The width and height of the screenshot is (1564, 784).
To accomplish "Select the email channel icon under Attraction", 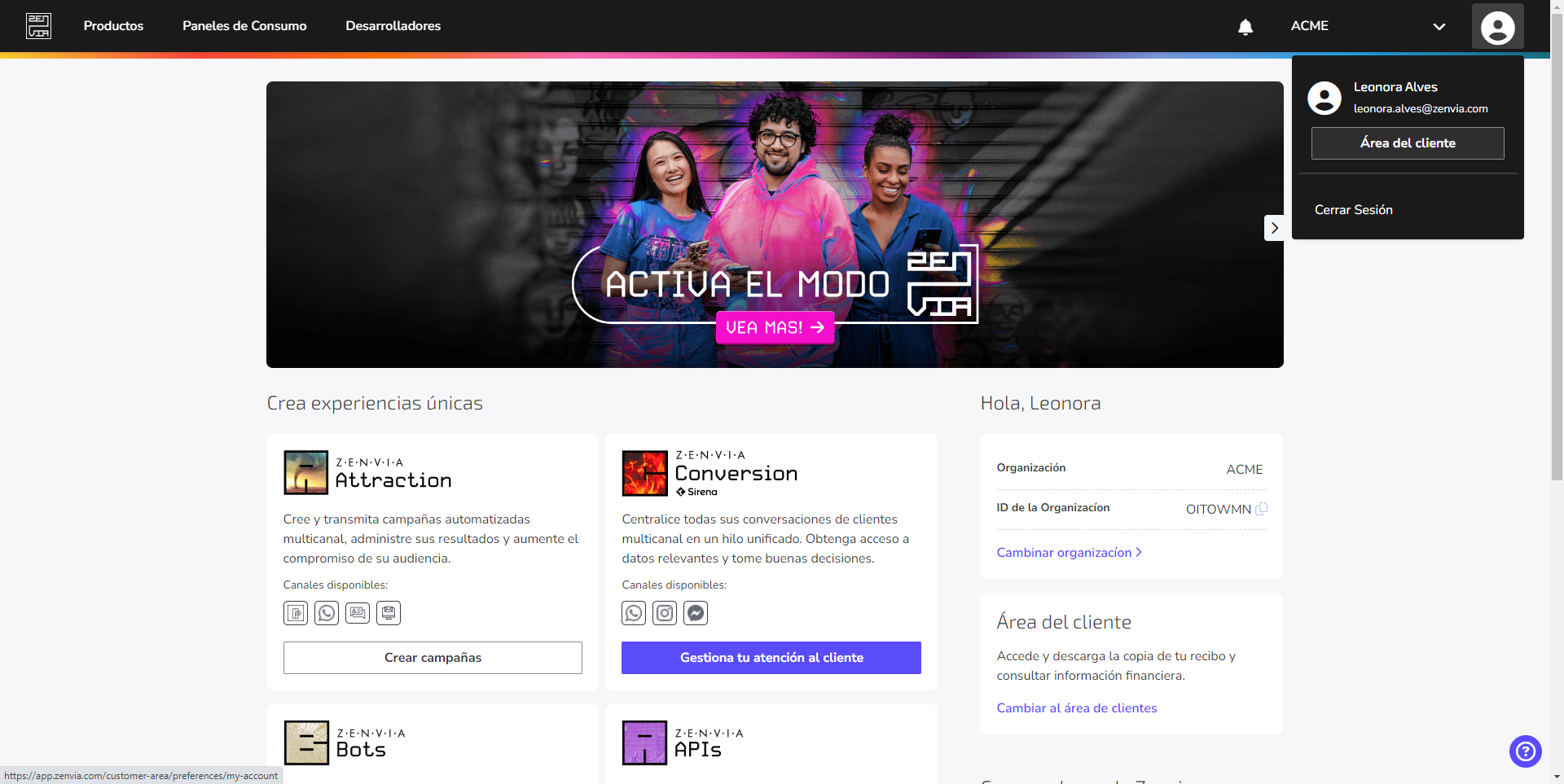I will [389, 613].
